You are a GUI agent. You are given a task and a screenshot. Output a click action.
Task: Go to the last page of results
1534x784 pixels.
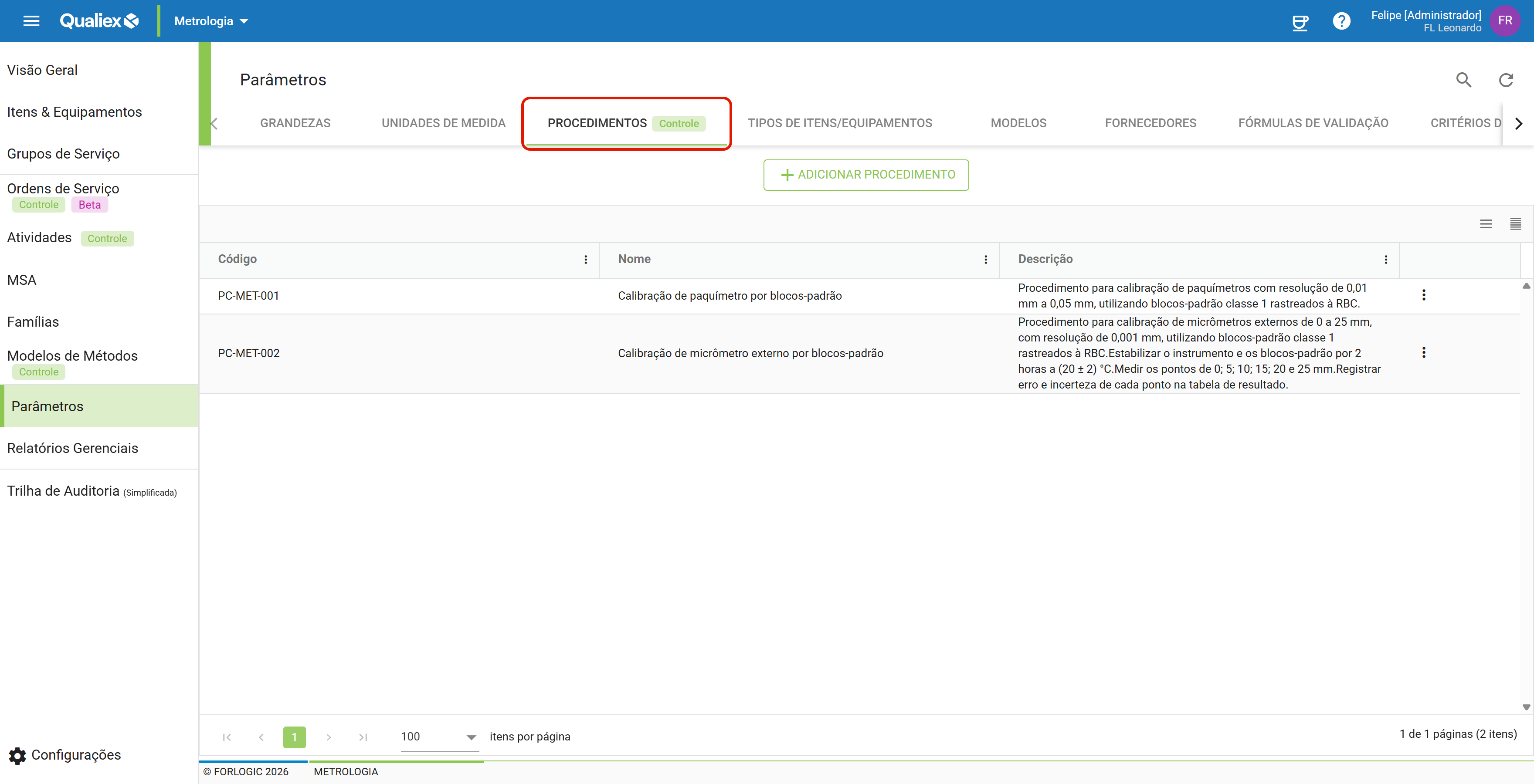click(x=363, y=737)
